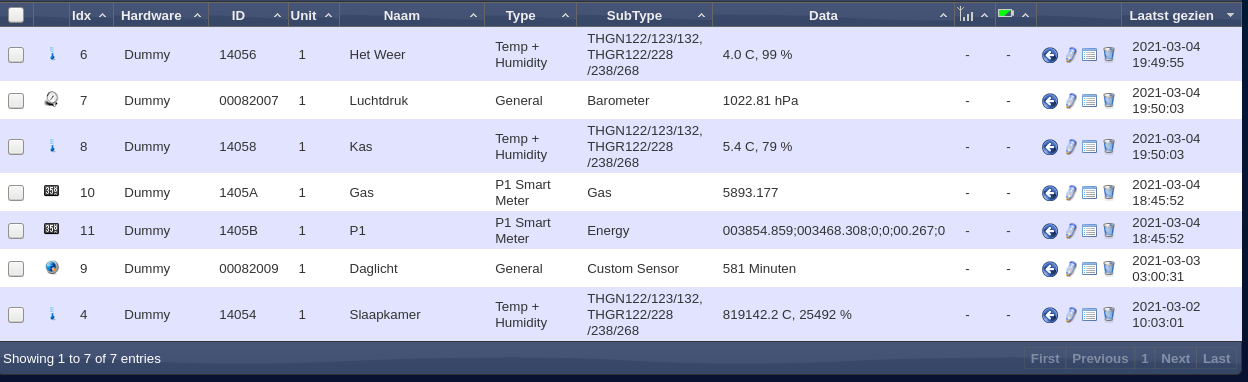Click the pencil edit icon for Daglicht
This screenshot has width=1248, height=382.
[x=1070, y=269]
